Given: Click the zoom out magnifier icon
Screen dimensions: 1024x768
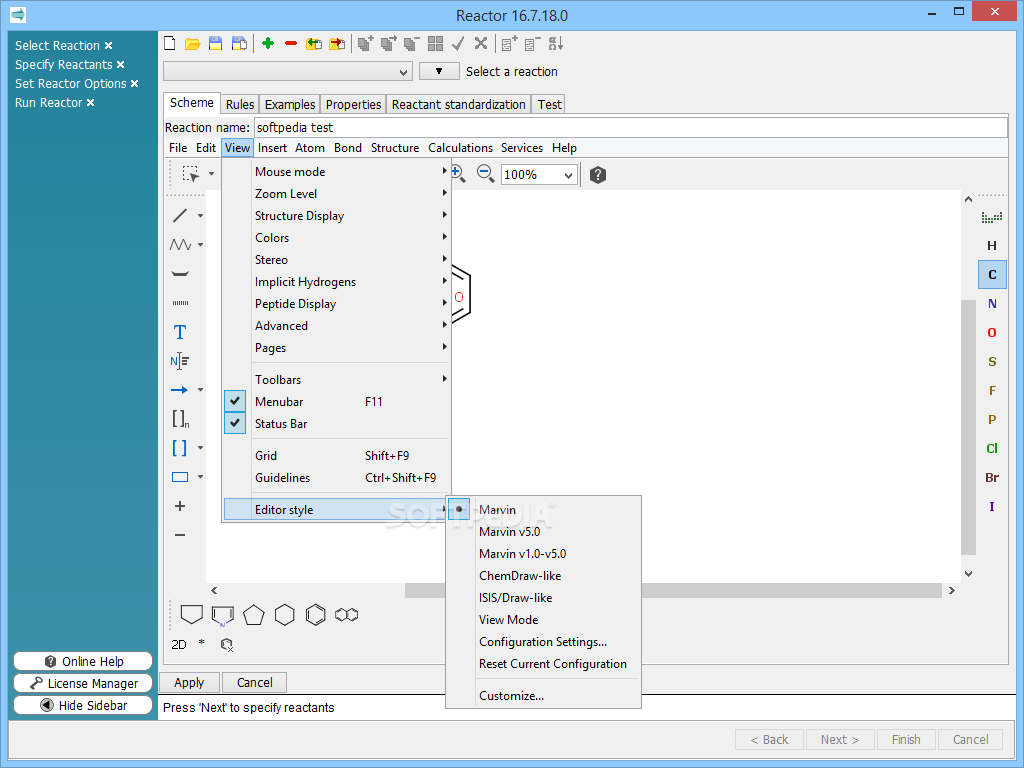Looking at the screenshot, I should (x=485, y=174).
